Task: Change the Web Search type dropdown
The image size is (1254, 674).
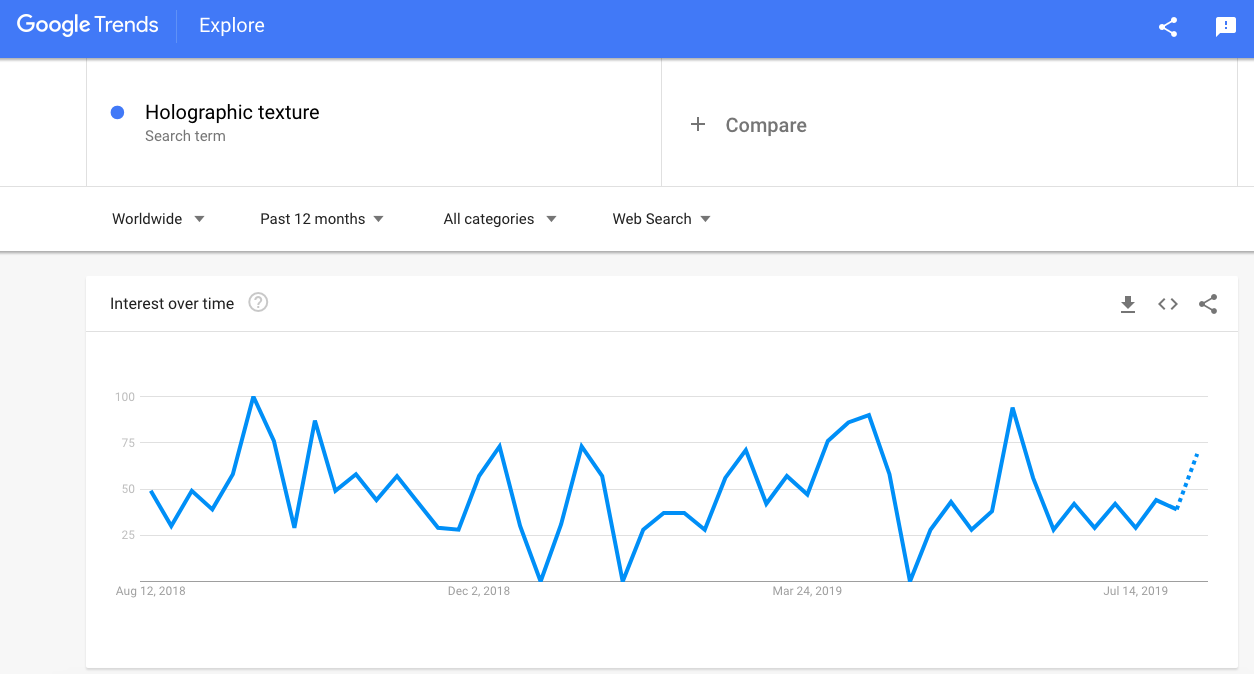Action: pyautogui.click(x=661, y=219)
